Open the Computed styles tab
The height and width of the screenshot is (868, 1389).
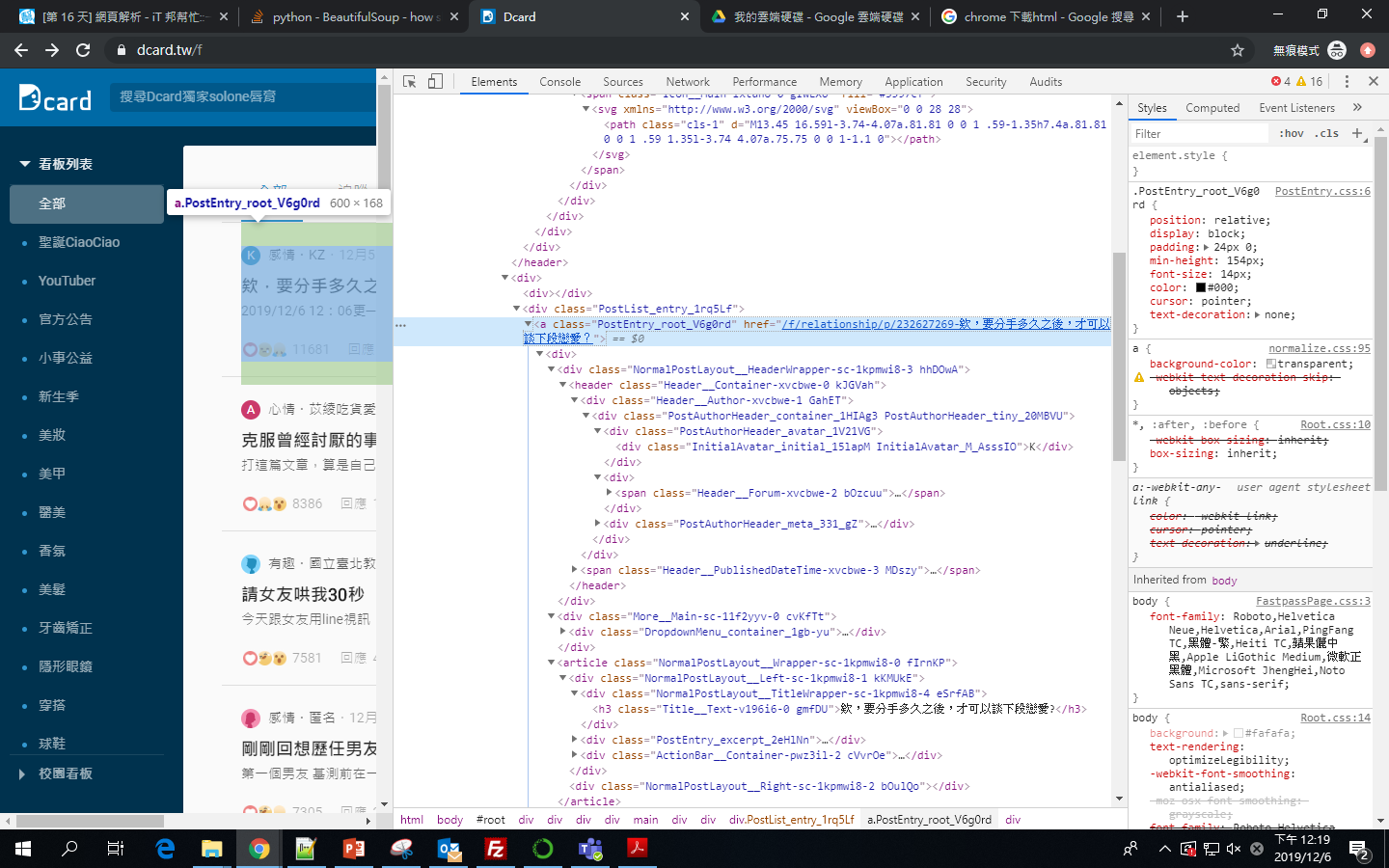[x=1212, y=108]
